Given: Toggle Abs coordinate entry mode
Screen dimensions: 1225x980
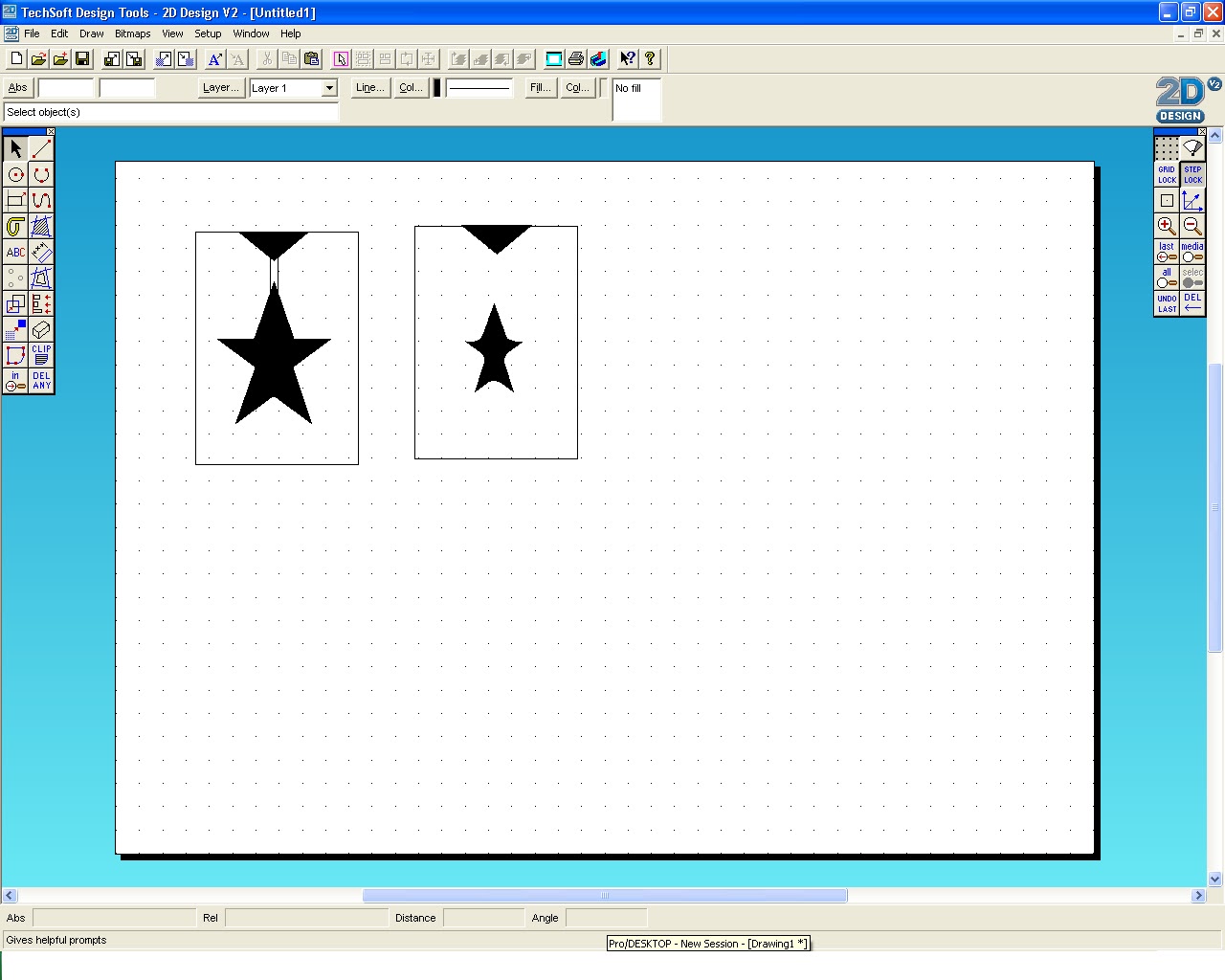Looking at the screenshot, I should click(x=16, y=87).
